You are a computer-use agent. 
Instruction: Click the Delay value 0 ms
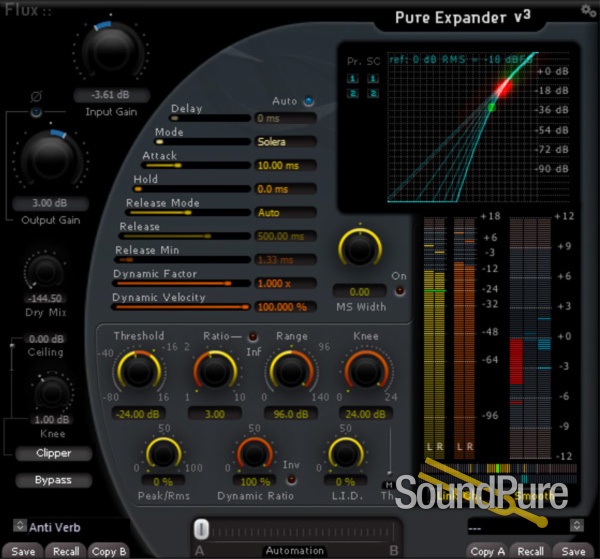point(285,118)
